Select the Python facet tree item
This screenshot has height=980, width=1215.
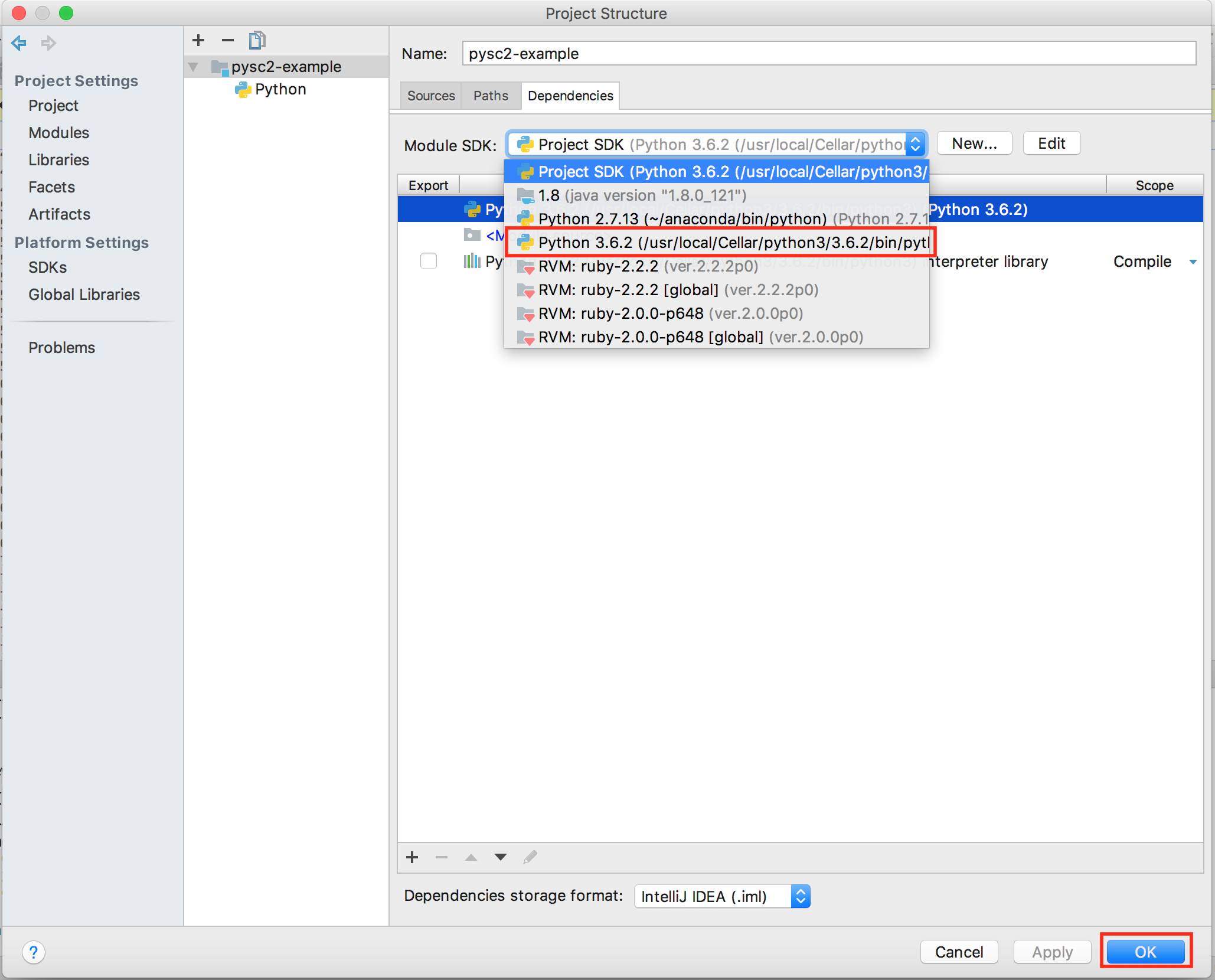click(280, 89)
